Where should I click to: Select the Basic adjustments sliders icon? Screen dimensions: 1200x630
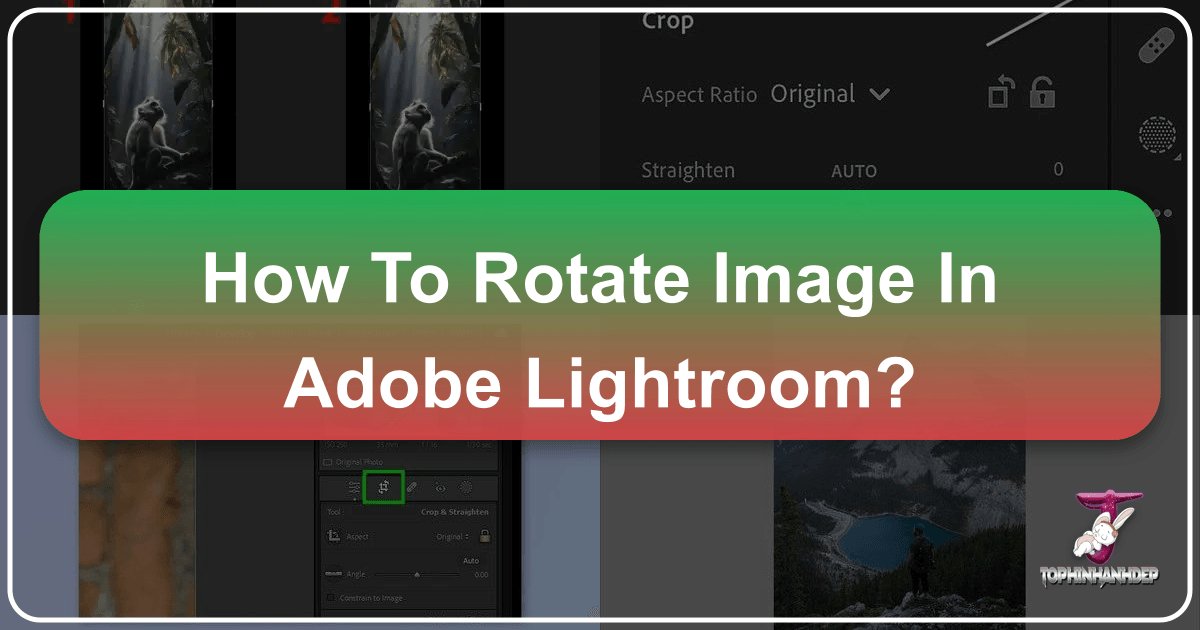tap(354, 487)
